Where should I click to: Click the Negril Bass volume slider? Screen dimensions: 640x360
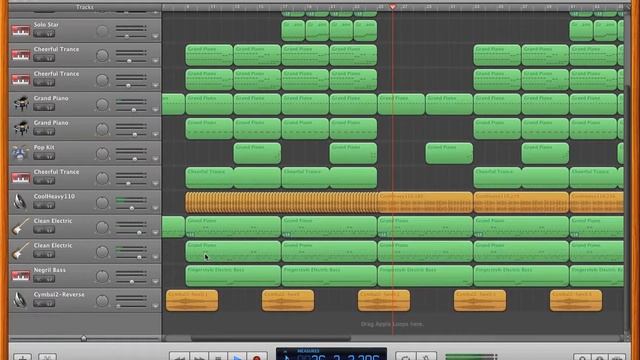click(x=131, y=281)
